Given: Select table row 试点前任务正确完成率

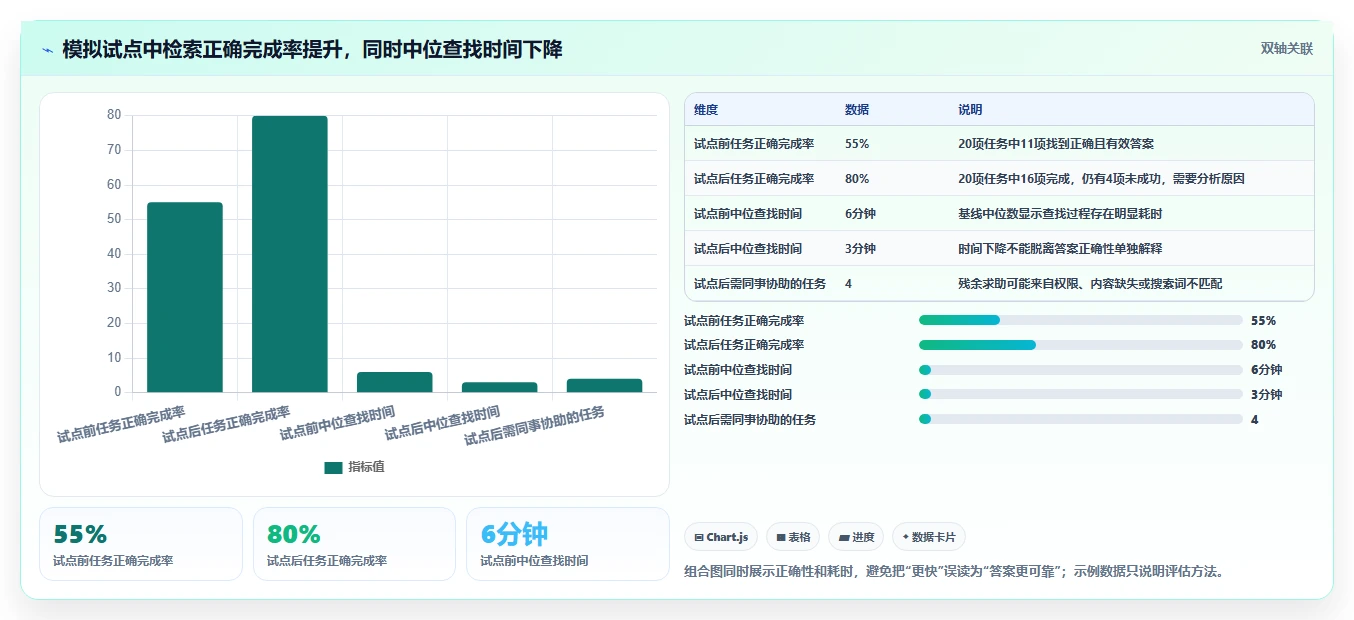Looking at the screenshot, I should 999,144.
